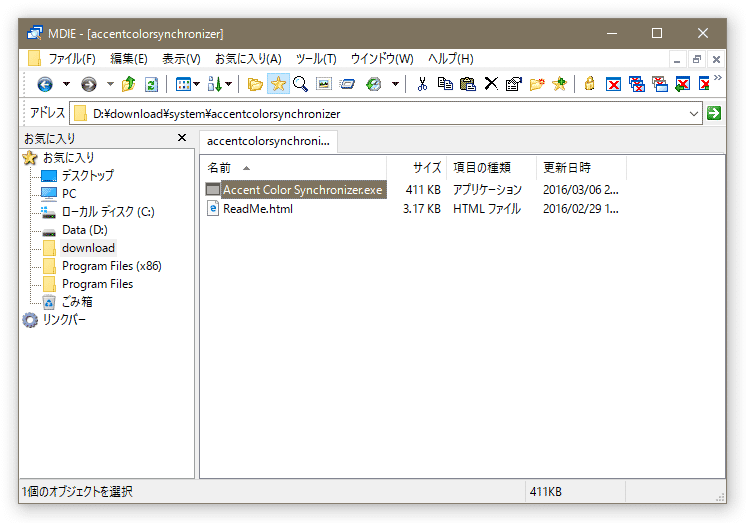Select download folder in tree
The width and height of the screenshot is (746, 523).
click(x=88, y=248)
